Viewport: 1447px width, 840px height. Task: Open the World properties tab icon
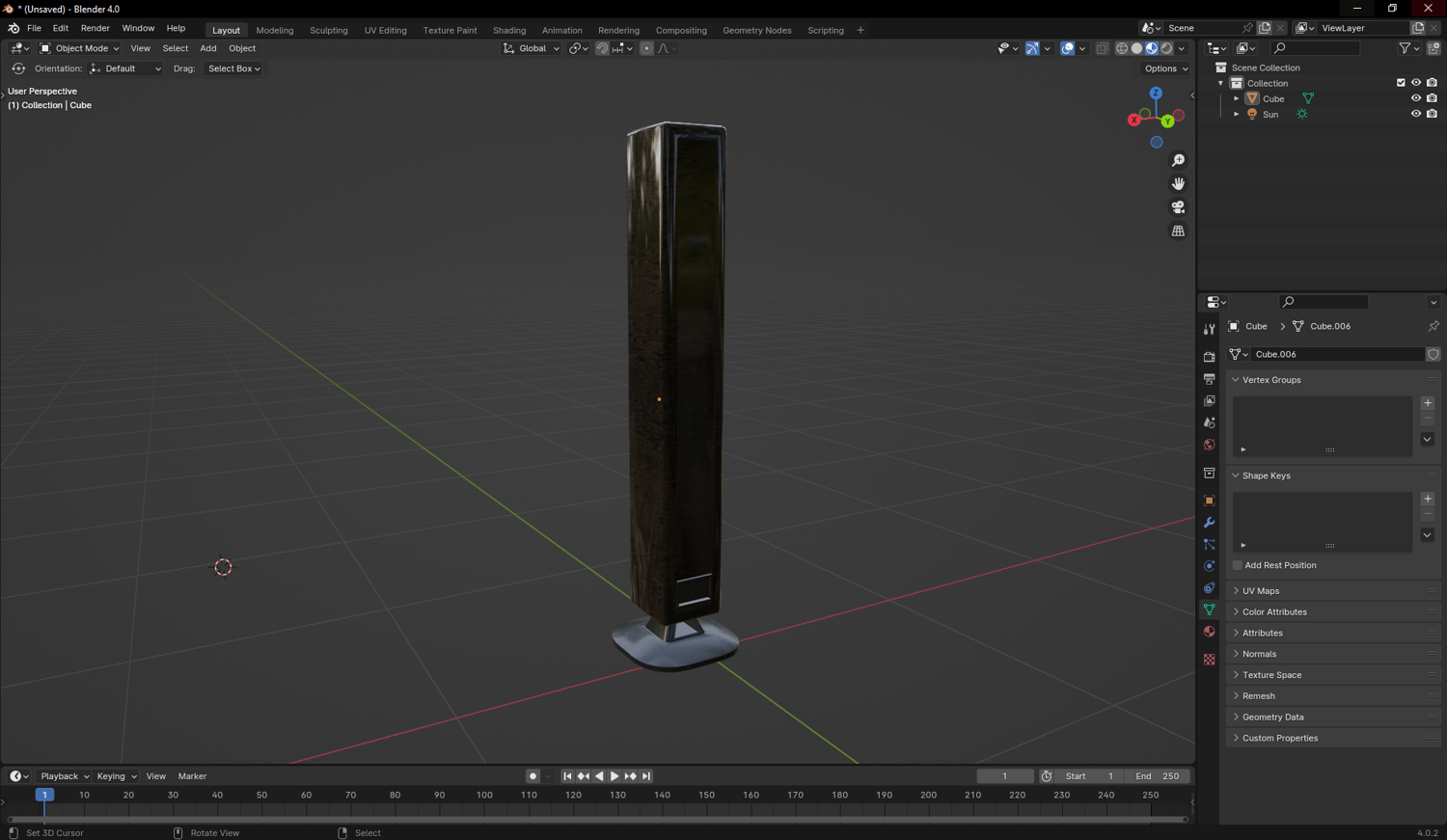tap(1209, 445)
